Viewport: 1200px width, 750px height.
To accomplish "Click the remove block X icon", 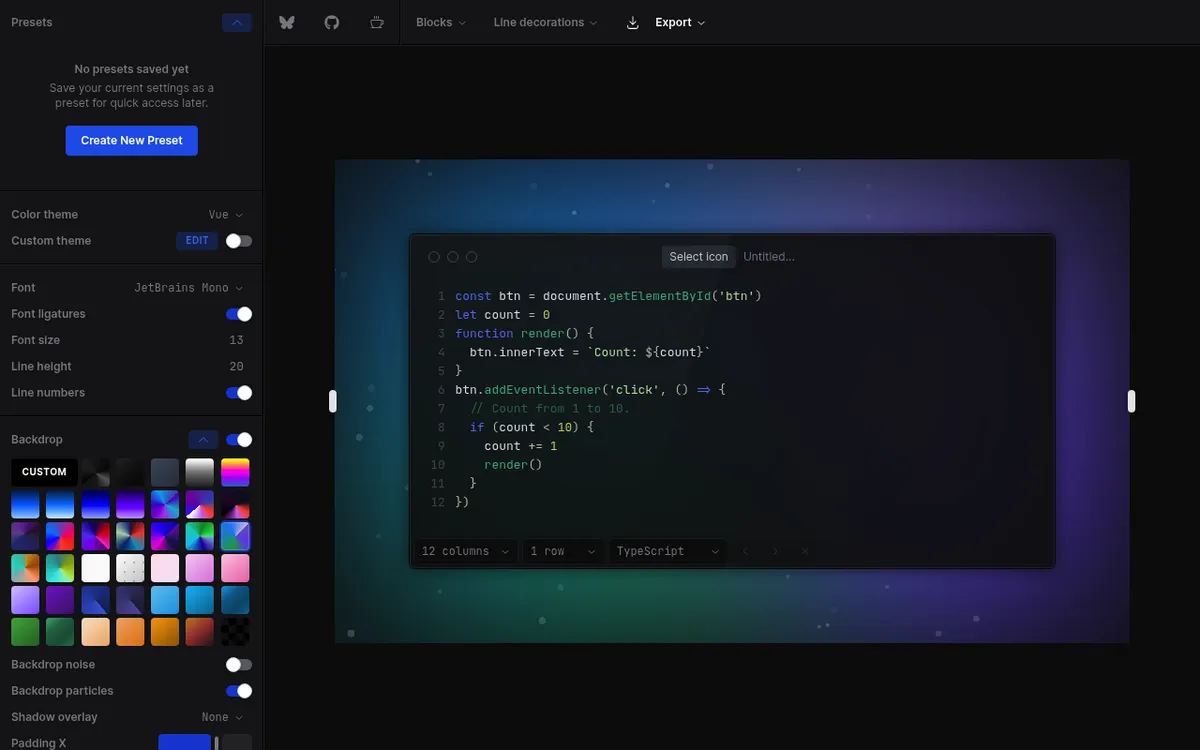I will [805, 551].
